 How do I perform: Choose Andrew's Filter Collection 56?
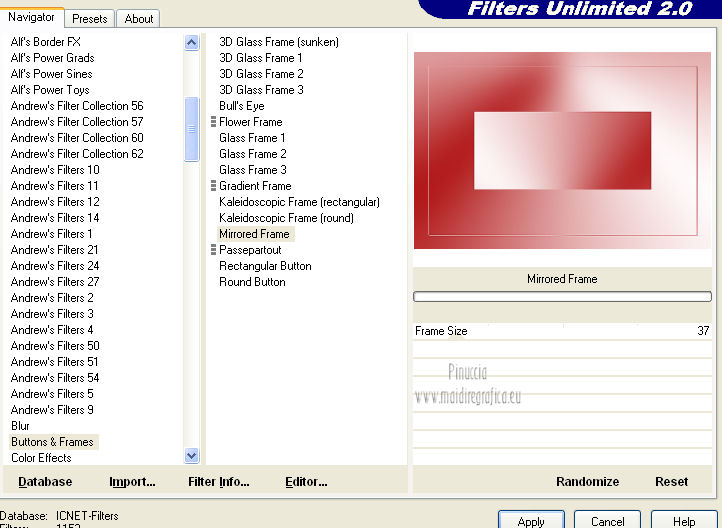(77, 106)
